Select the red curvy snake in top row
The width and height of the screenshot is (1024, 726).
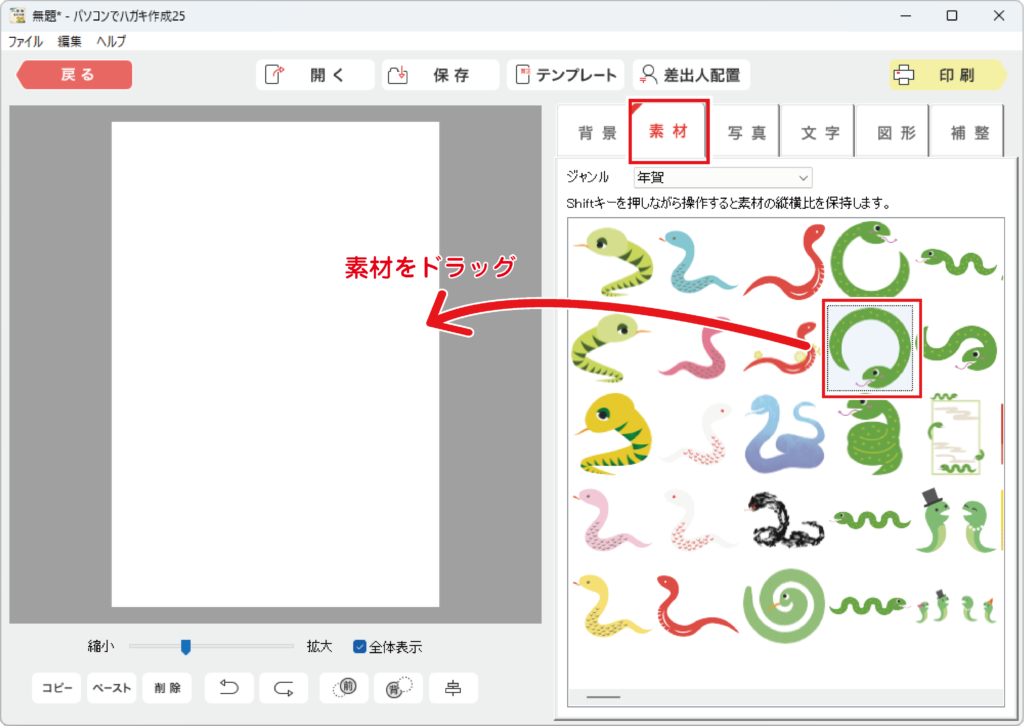point(784,261)
